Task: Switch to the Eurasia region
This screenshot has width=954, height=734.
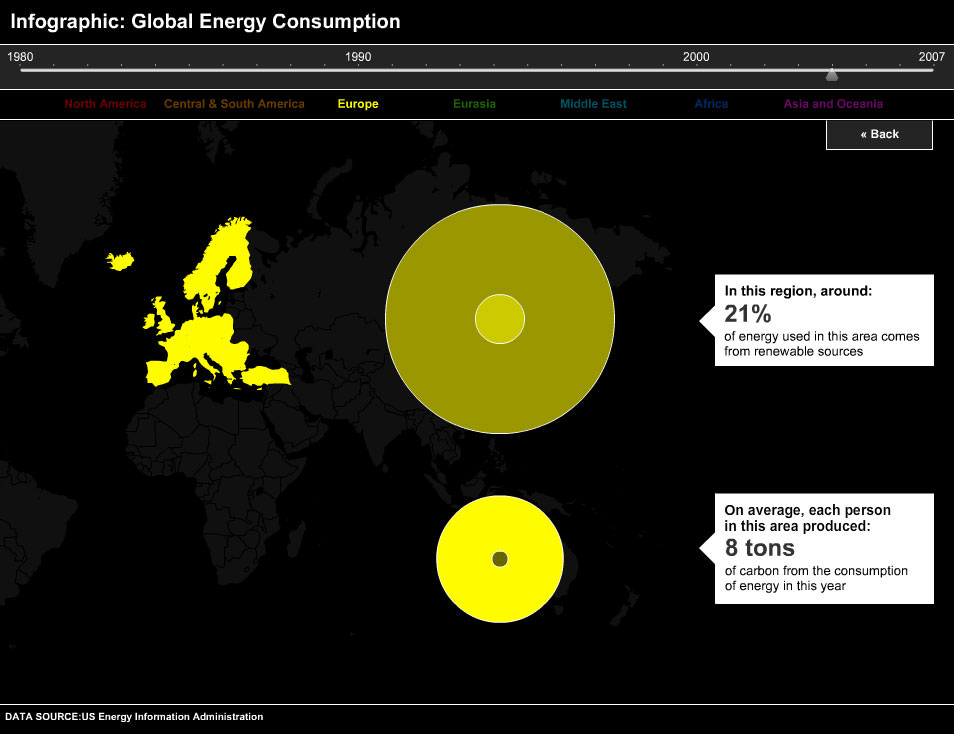Action: click(474, 104)
